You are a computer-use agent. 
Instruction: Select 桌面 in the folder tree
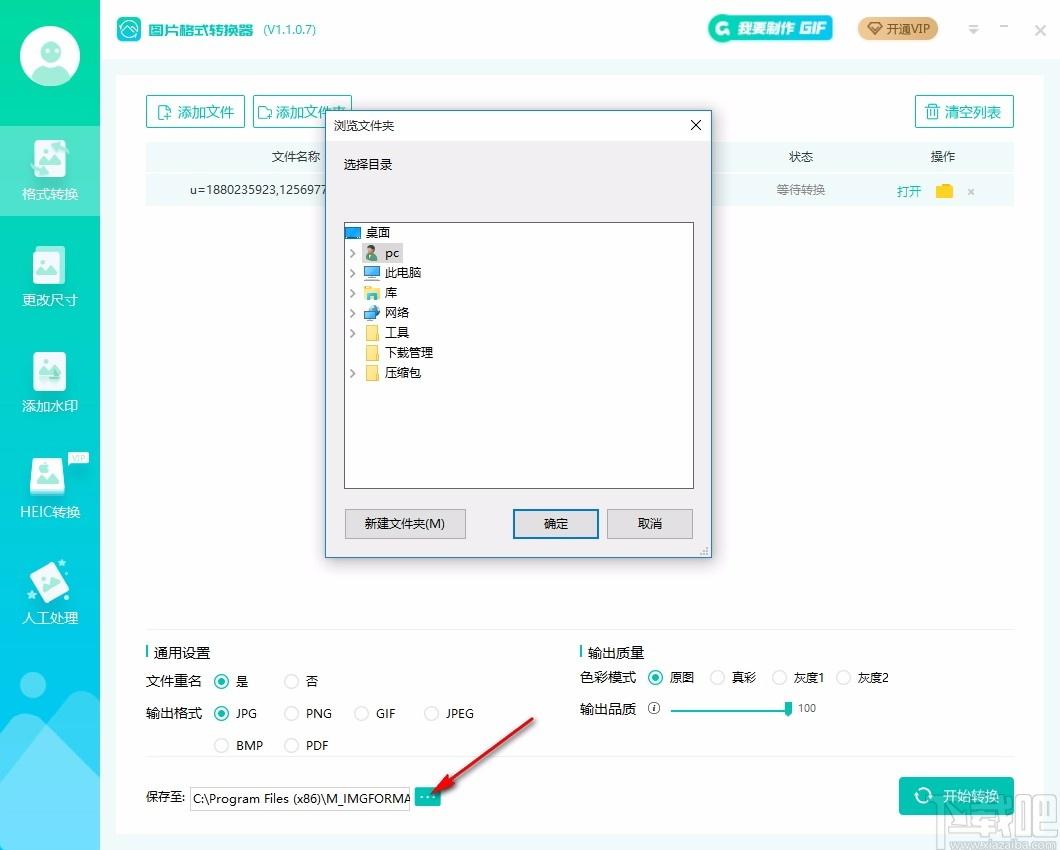[x=377, y=233]
